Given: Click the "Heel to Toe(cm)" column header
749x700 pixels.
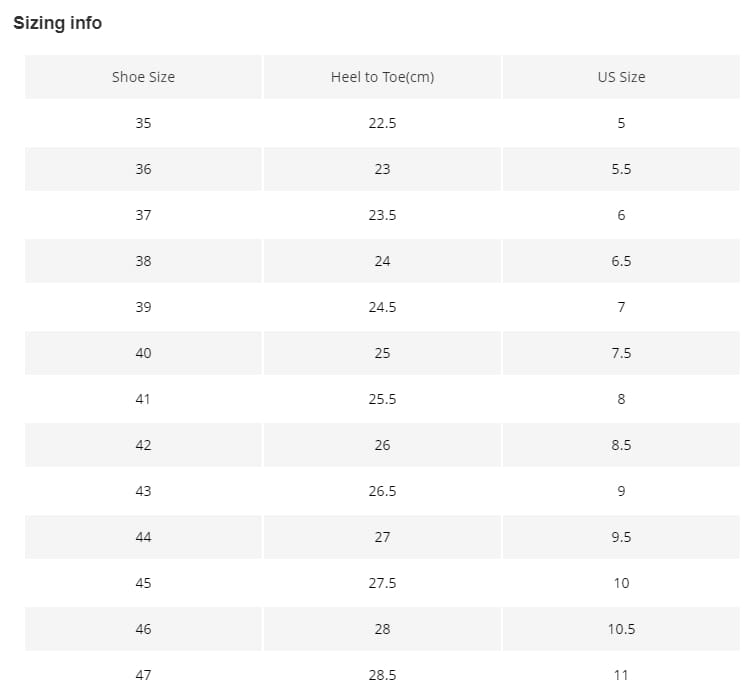Looking at the screenshot, I should tap(382, 77).
